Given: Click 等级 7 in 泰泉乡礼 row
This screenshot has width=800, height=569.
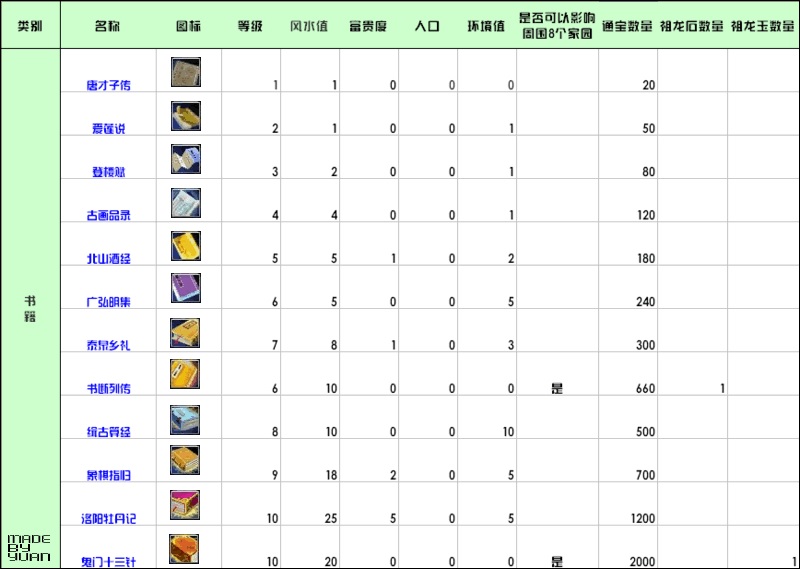Looking at the screenshot, I should click(x=275, y=345).
